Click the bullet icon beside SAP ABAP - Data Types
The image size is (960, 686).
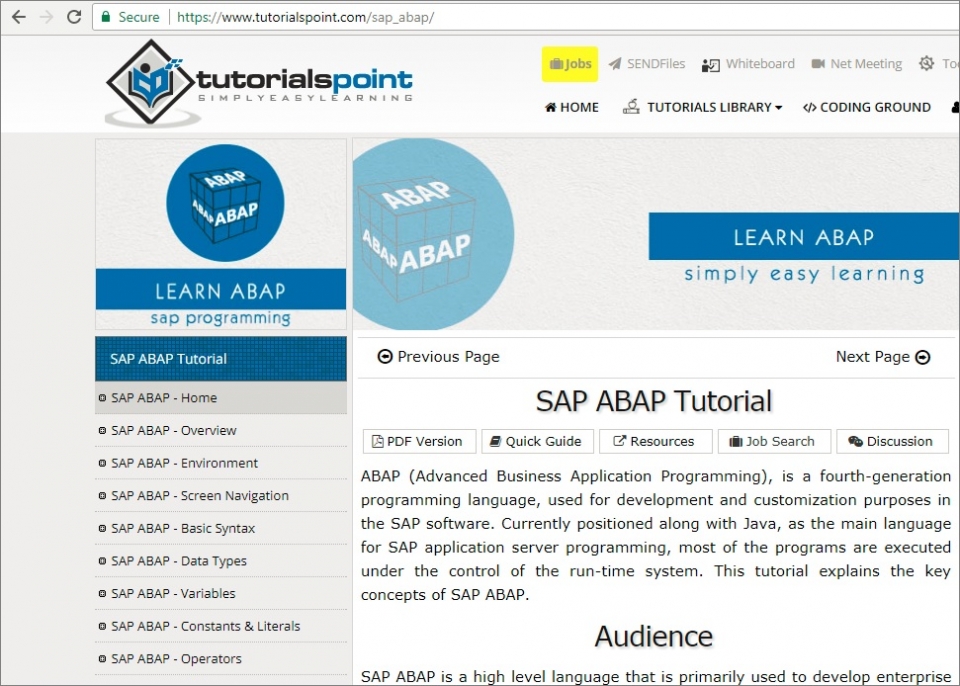pos(102,561)
